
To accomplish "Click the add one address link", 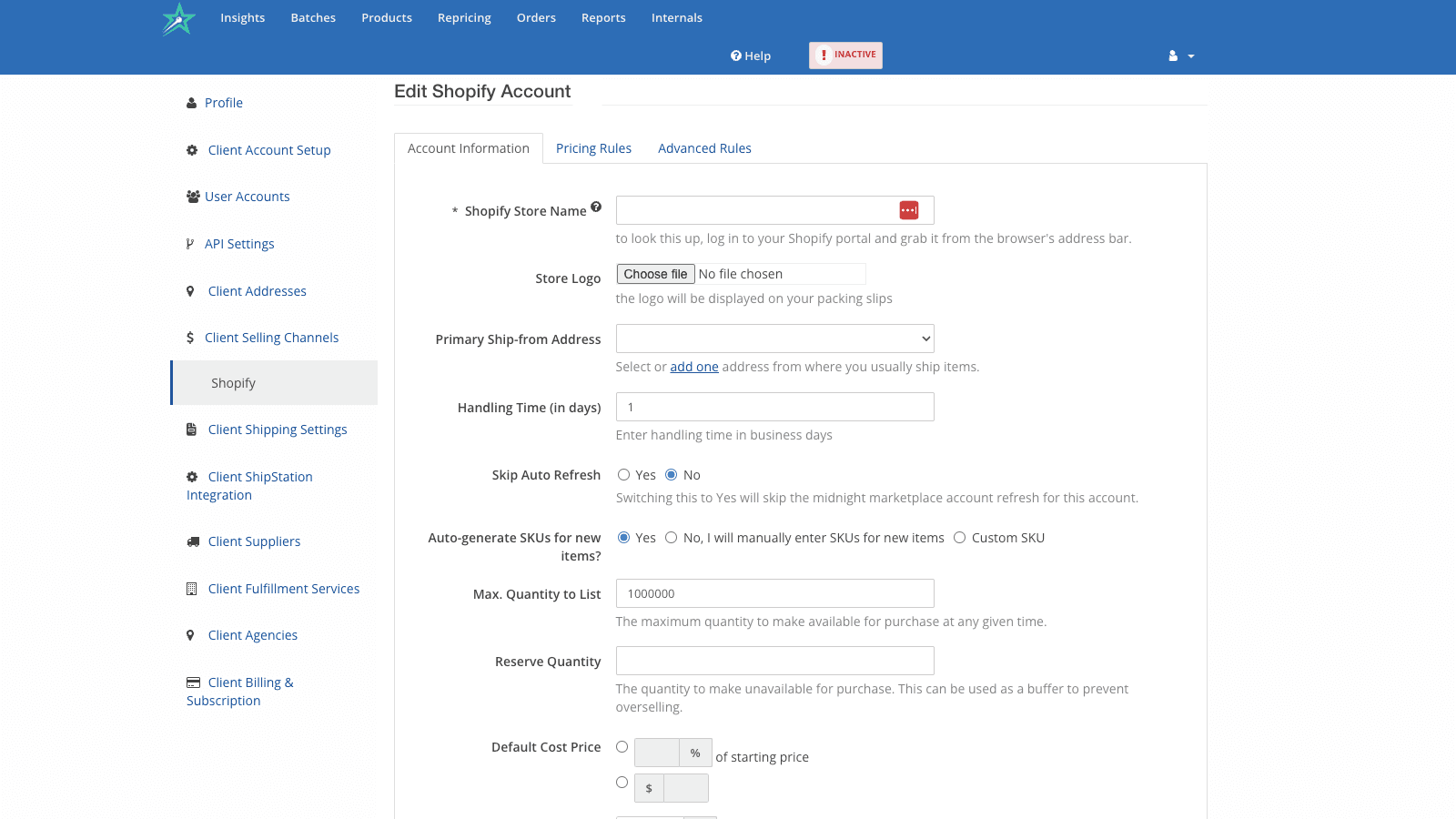I will tap(693, 366).
